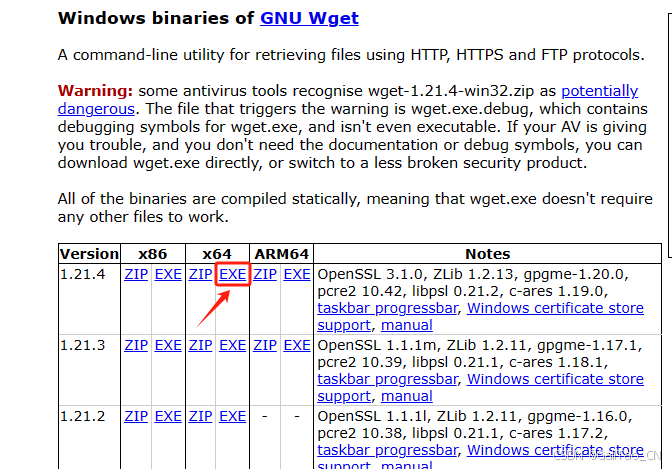672x469 pixels.
Task: Download 1.21.2 x64 ZIP
Action: 200,417
